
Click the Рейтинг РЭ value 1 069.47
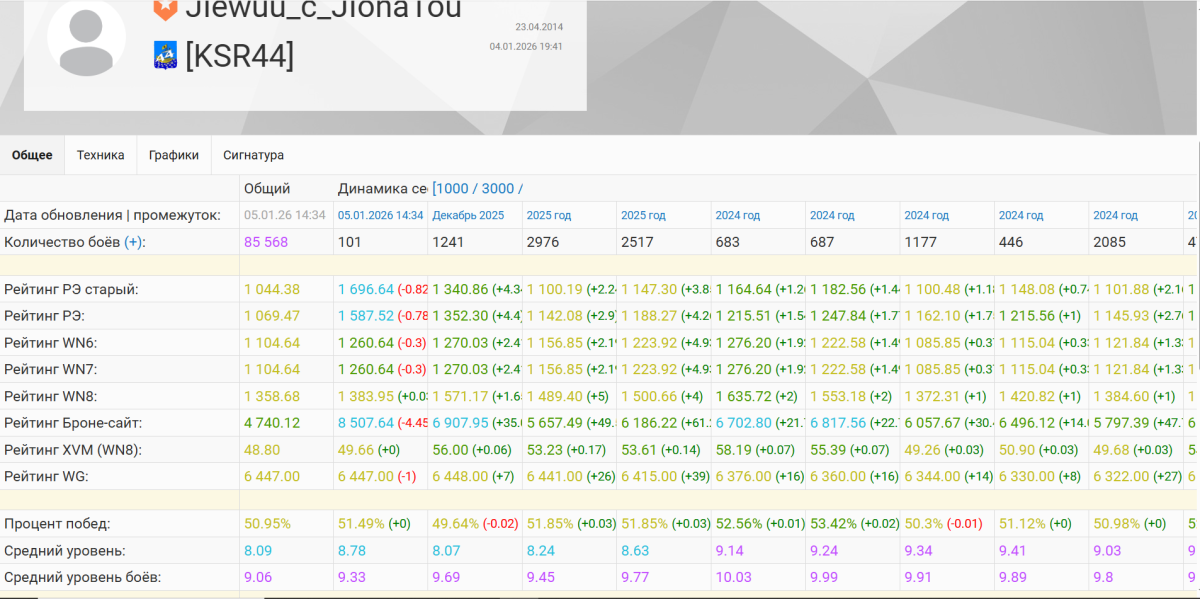(272, 316)
